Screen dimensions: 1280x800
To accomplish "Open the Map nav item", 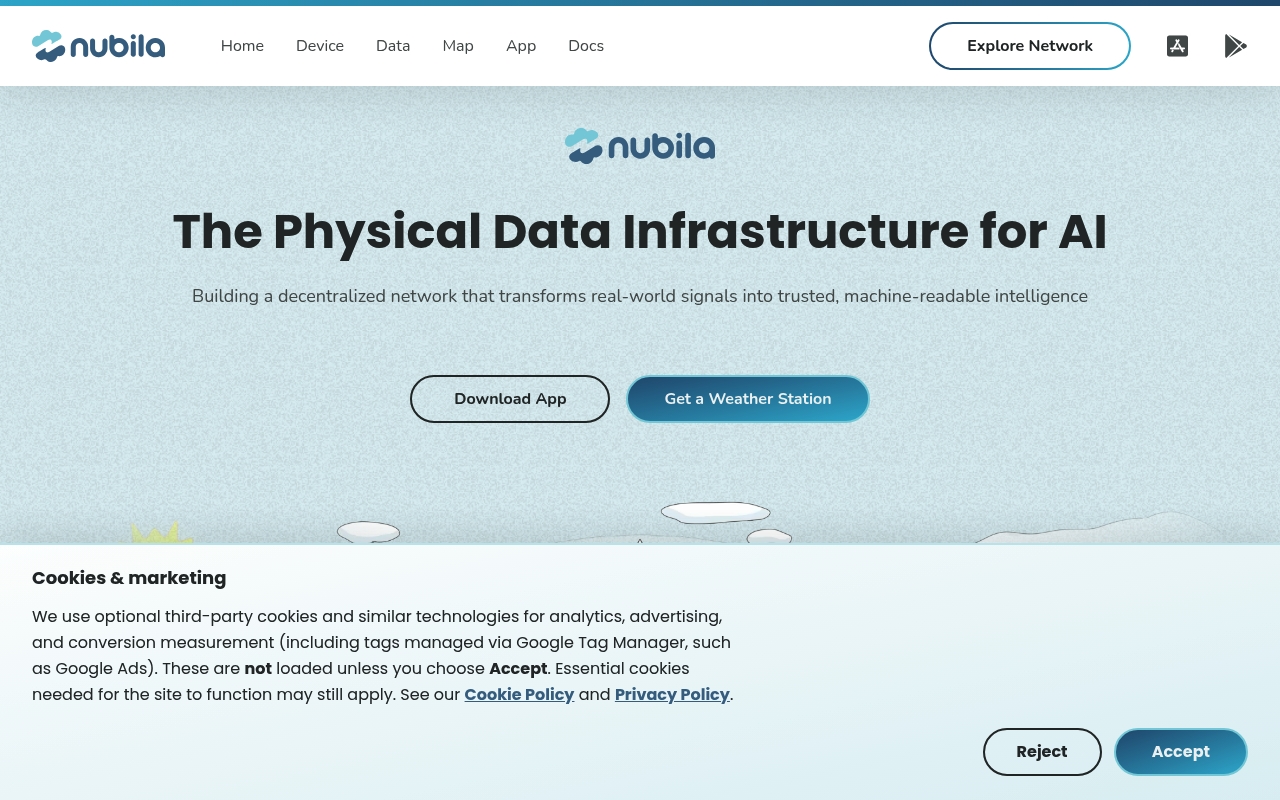I will pyautogui.click(x=458, y=46).
